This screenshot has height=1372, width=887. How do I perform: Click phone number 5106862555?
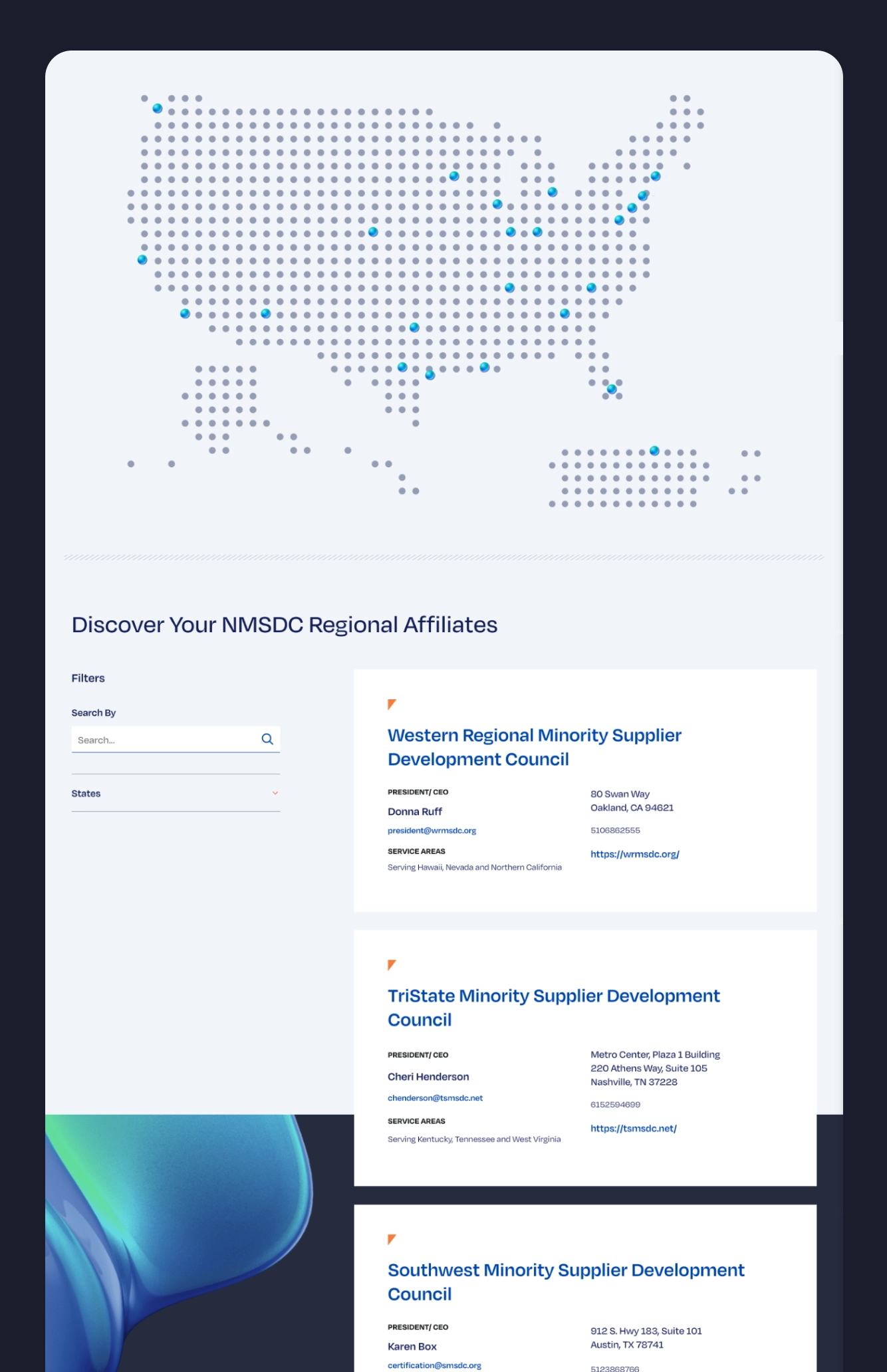pyautogui.click(x=615, y=830)
